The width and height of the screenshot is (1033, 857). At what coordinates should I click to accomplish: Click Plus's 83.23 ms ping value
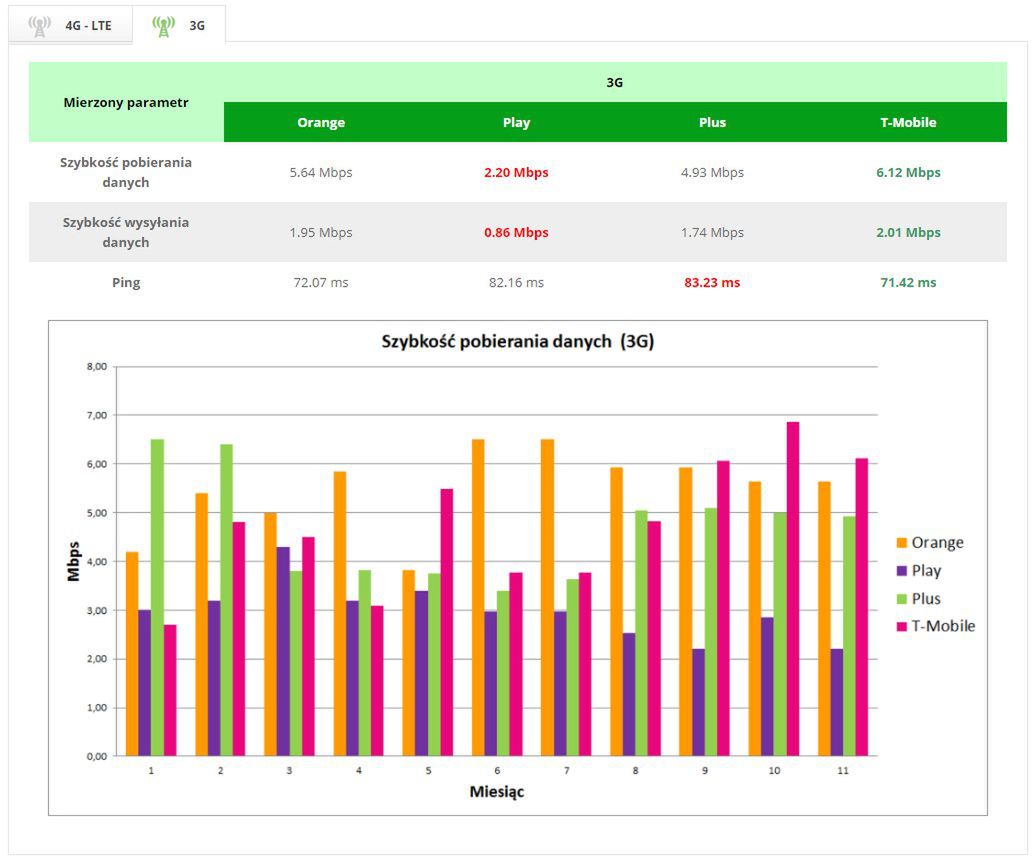coord(712,283)
